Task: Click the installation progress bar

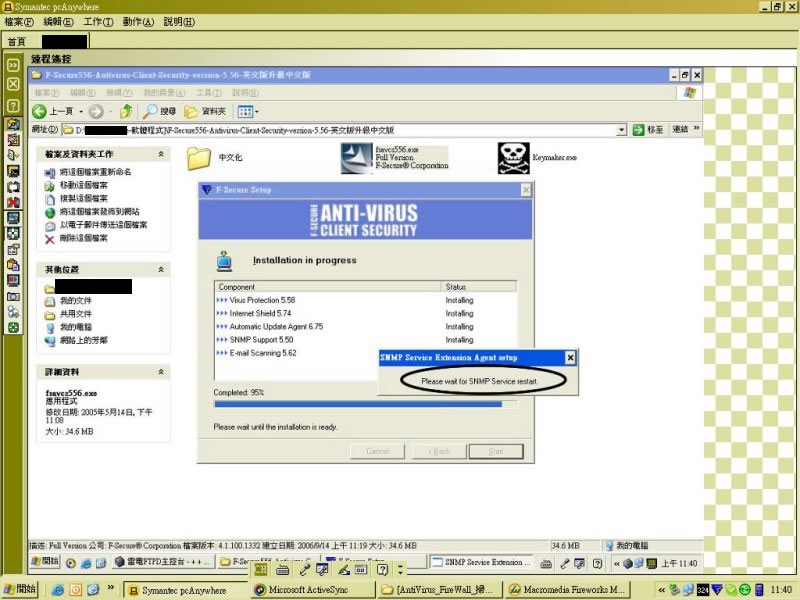Action: [365, 404]
